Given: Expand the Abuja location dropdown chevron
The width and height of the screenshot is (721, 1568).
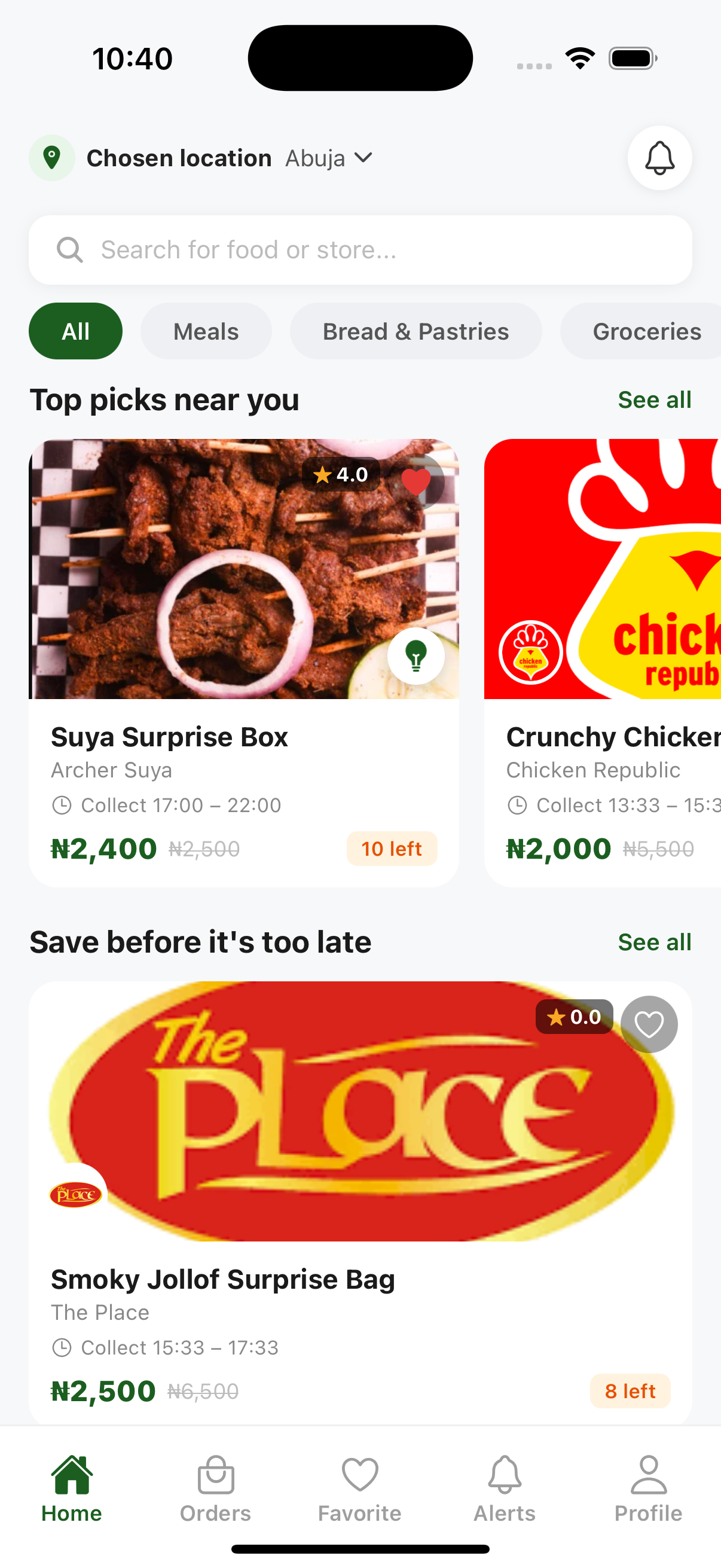Looking at the screenshot, I should click(x=363, y=158).
